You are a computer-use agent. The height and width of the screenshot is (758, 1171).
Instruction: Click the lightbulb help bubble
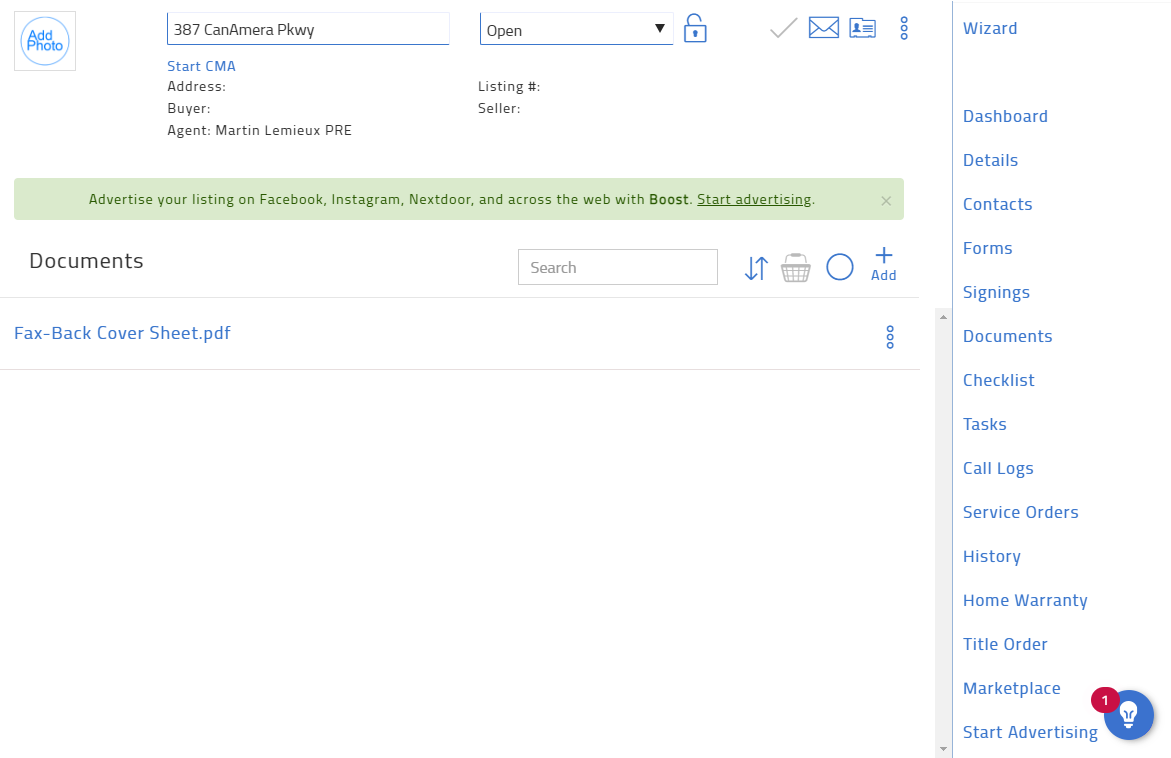(1128, 715)
